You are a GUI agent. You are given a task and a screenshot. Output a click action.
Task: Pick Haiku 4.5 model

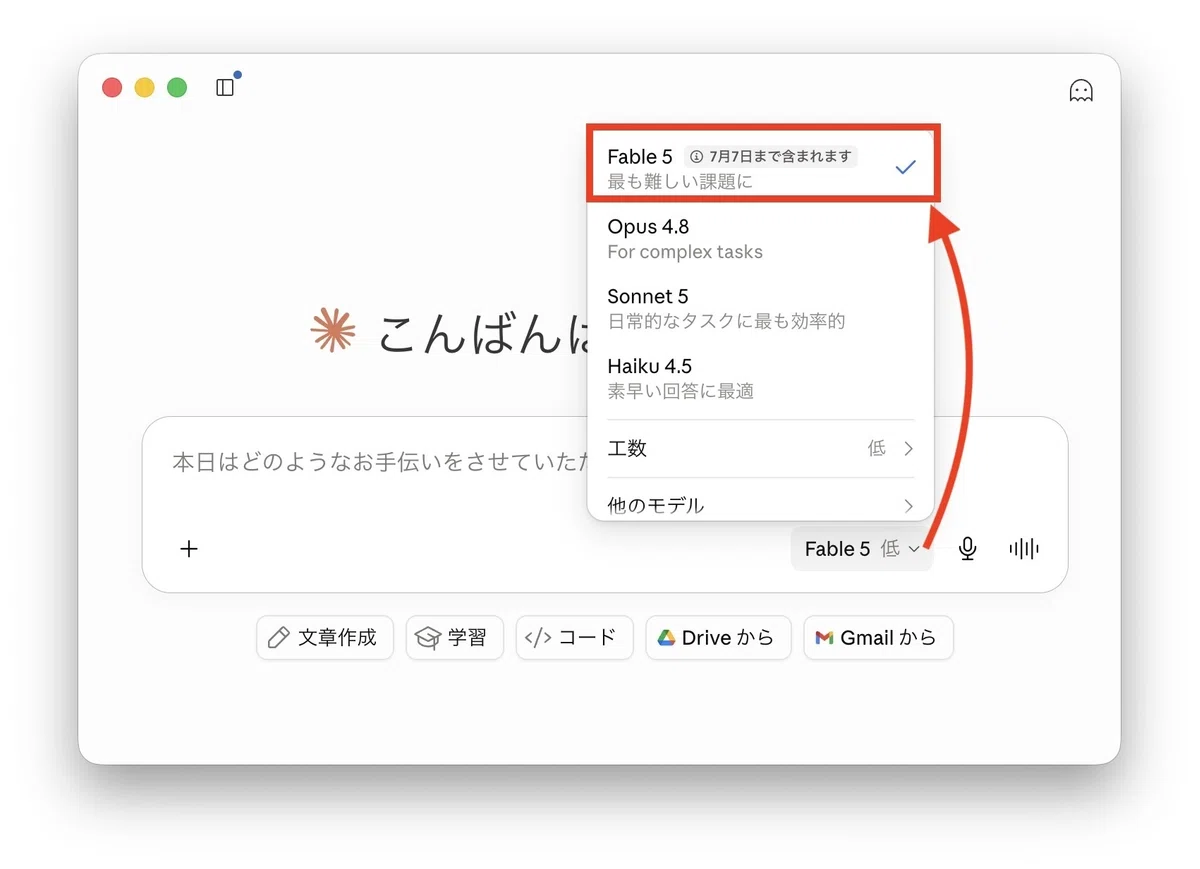[x=761, y=378]
